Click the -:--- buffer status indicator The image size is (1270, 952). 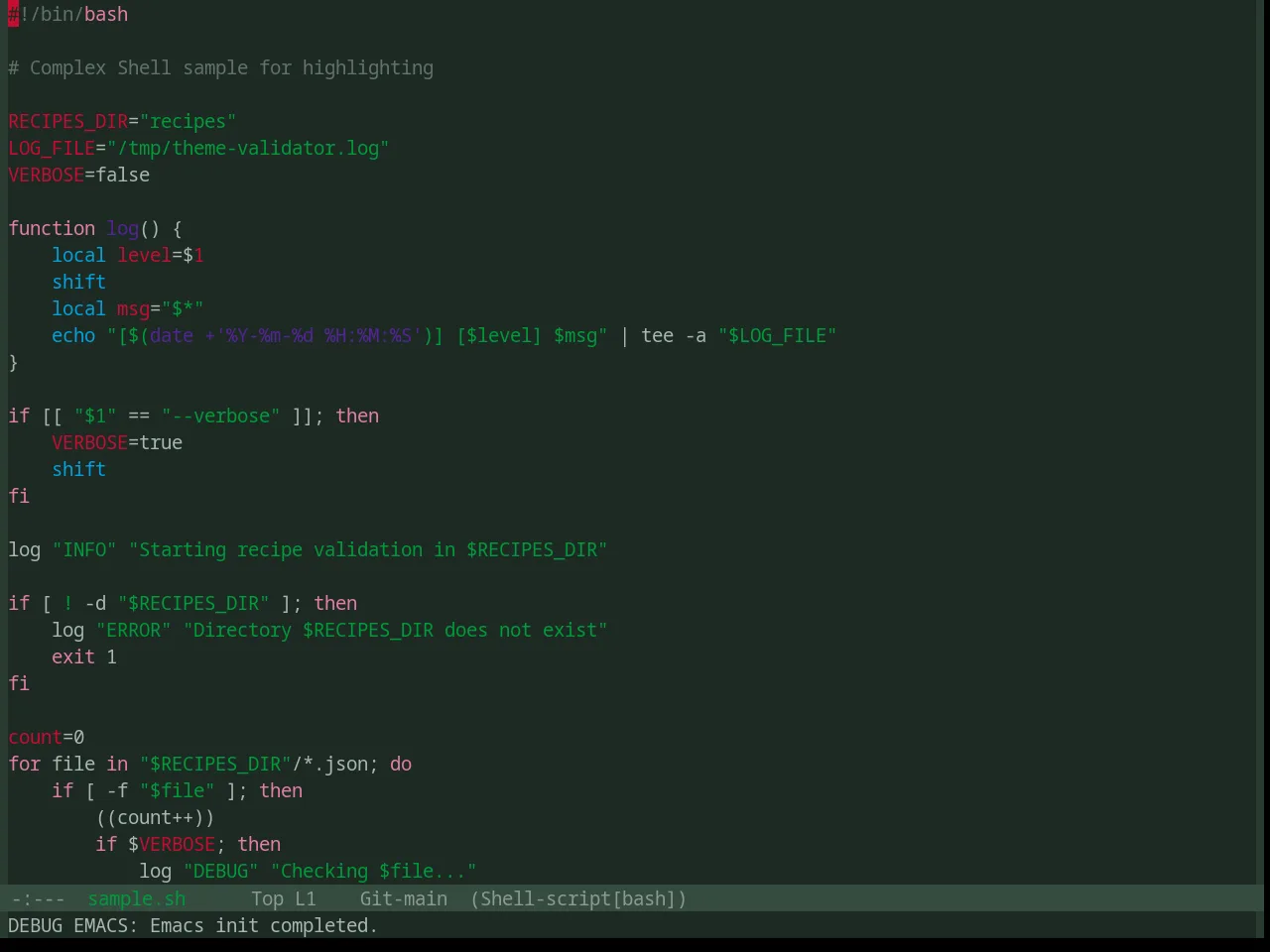38,898
